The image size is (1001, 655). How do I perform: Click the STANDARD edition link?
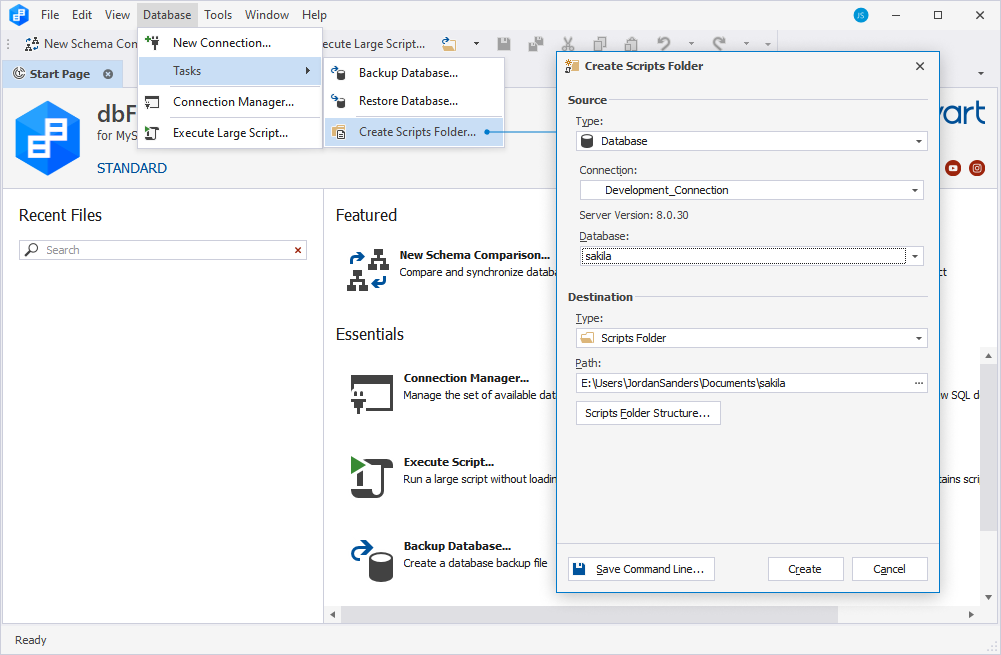tap(132, 168)
